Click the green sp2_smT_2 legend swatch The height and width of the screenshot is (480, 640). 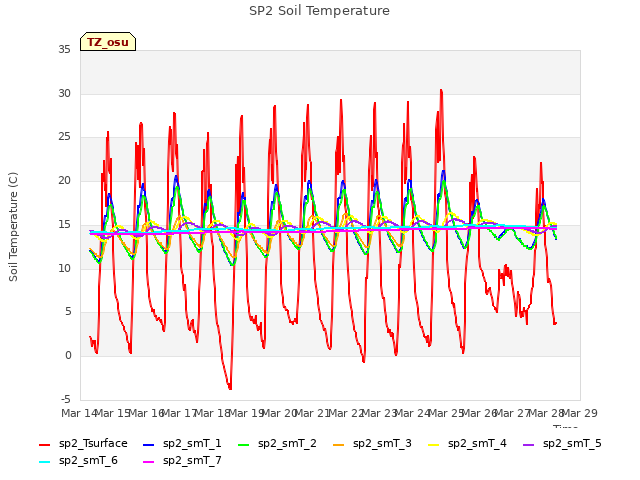244,445
